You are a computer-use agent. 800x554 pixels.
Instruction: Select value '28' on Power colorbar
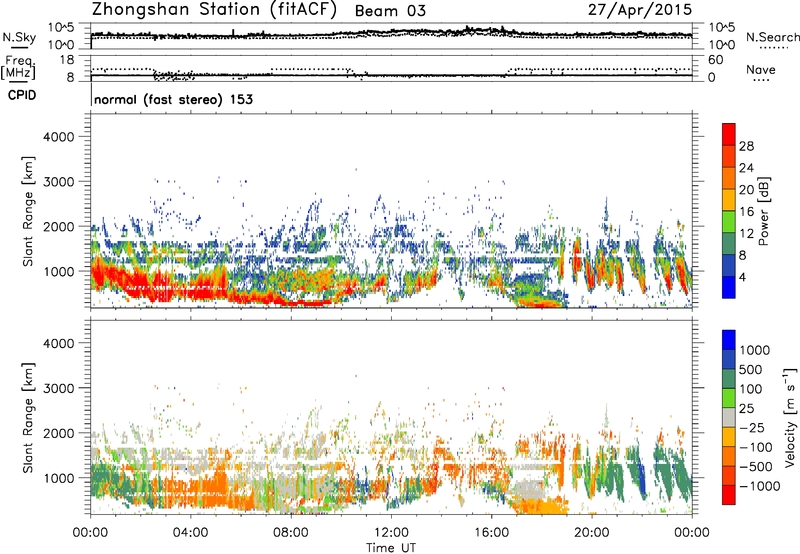pos(746,146)
